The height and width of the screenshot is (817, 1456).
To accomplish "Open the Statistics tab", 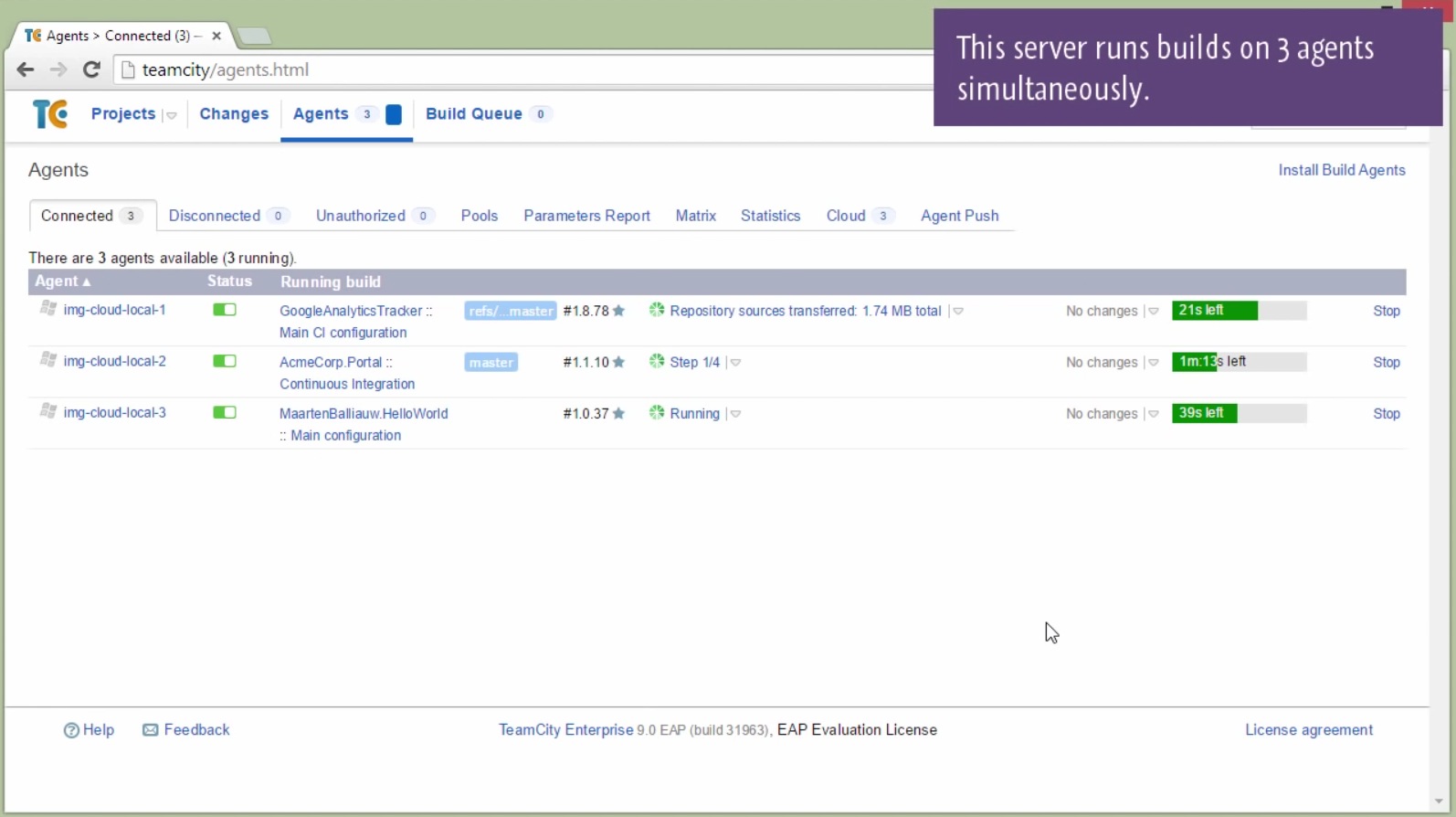I will (x=770, y=216).
